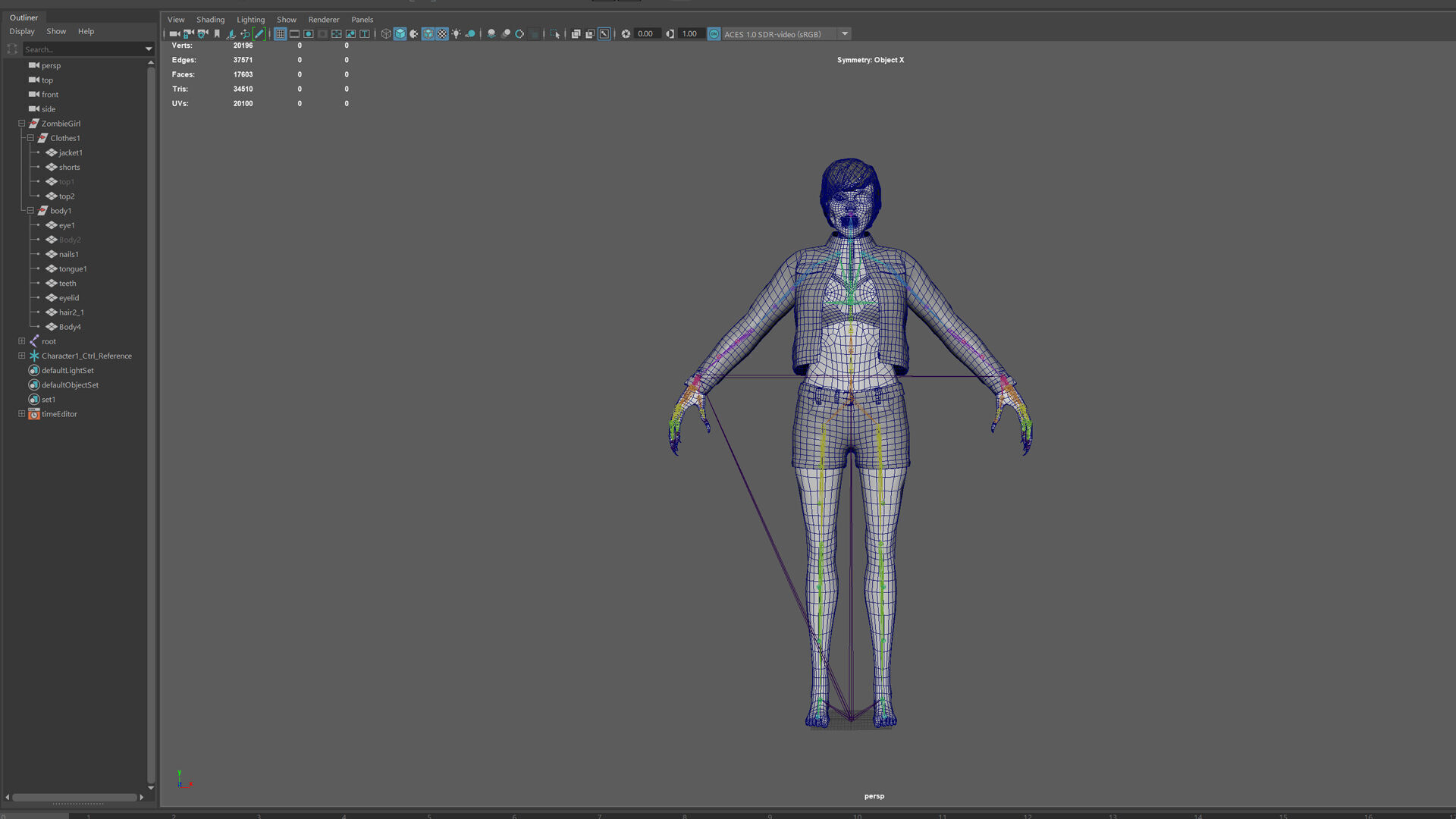Toggle the Gate Mask icon
Image resolution: width=1456 pixels, height=819 pixels.
[322, 34]
